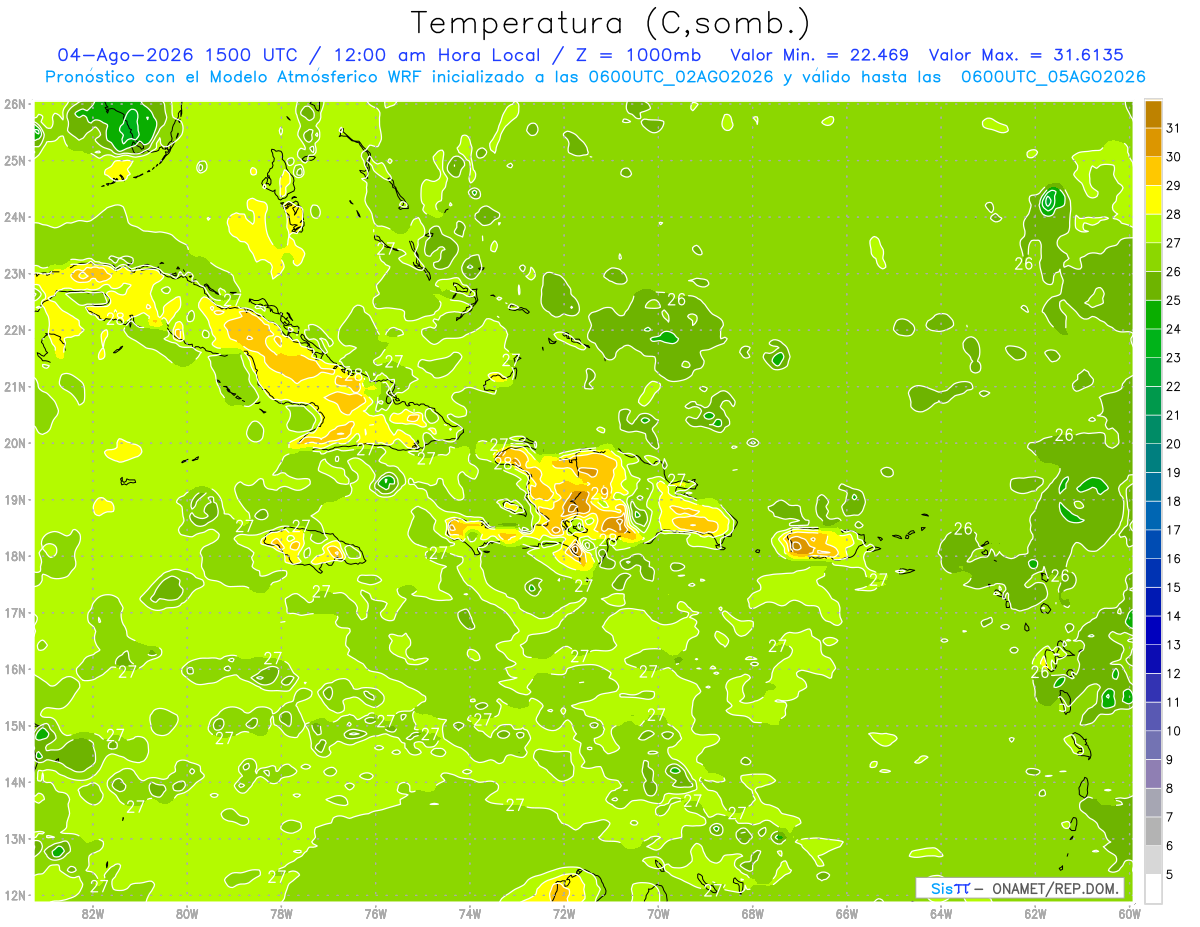Click the '18N' latitude axis label
Screen dimensions: 1200x927
coord(14,556)
